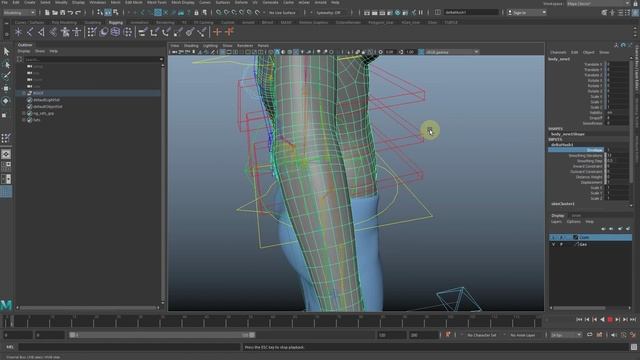Switch to the Animation shelf tab
Screen dimensions: 640x360
tap(139, 22)
